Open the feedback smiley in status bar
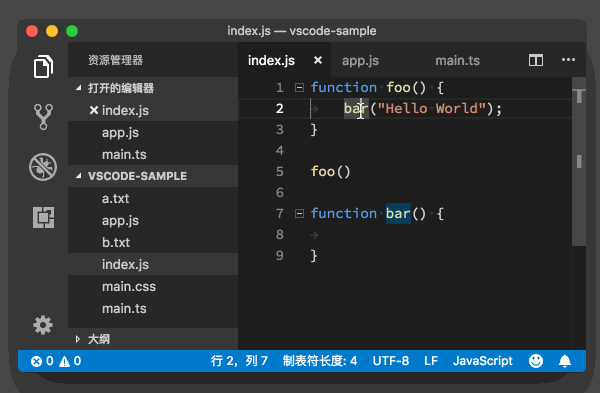The width and height of the screenshot is (600, 393). tap(536, 361)
